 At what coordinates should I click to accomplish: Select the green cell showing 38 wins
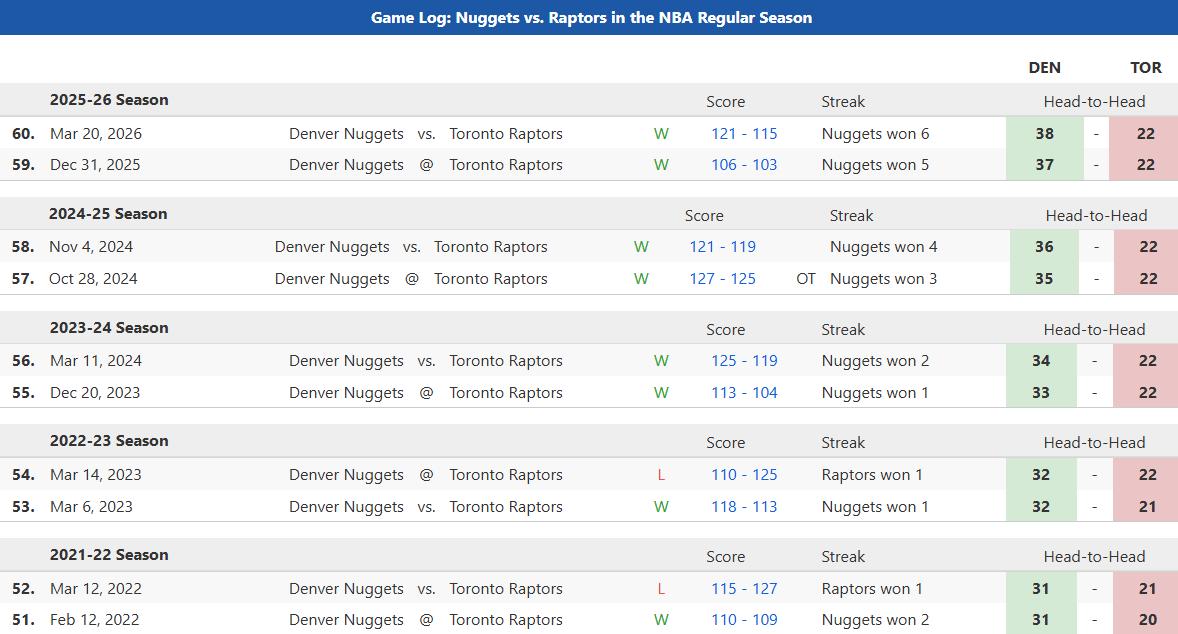pos(1044,134)
